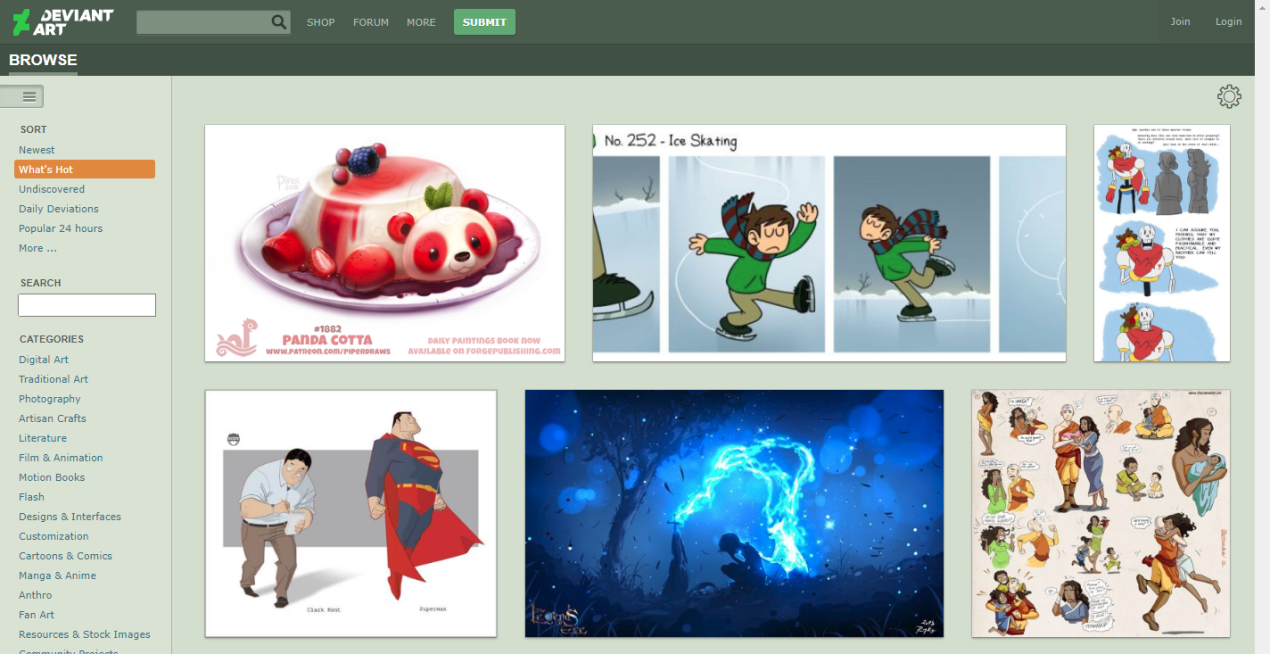Open Manga & Anime category
This screenshot has width=1270, height=654.
pyautogui.click(x=58, y=576)
